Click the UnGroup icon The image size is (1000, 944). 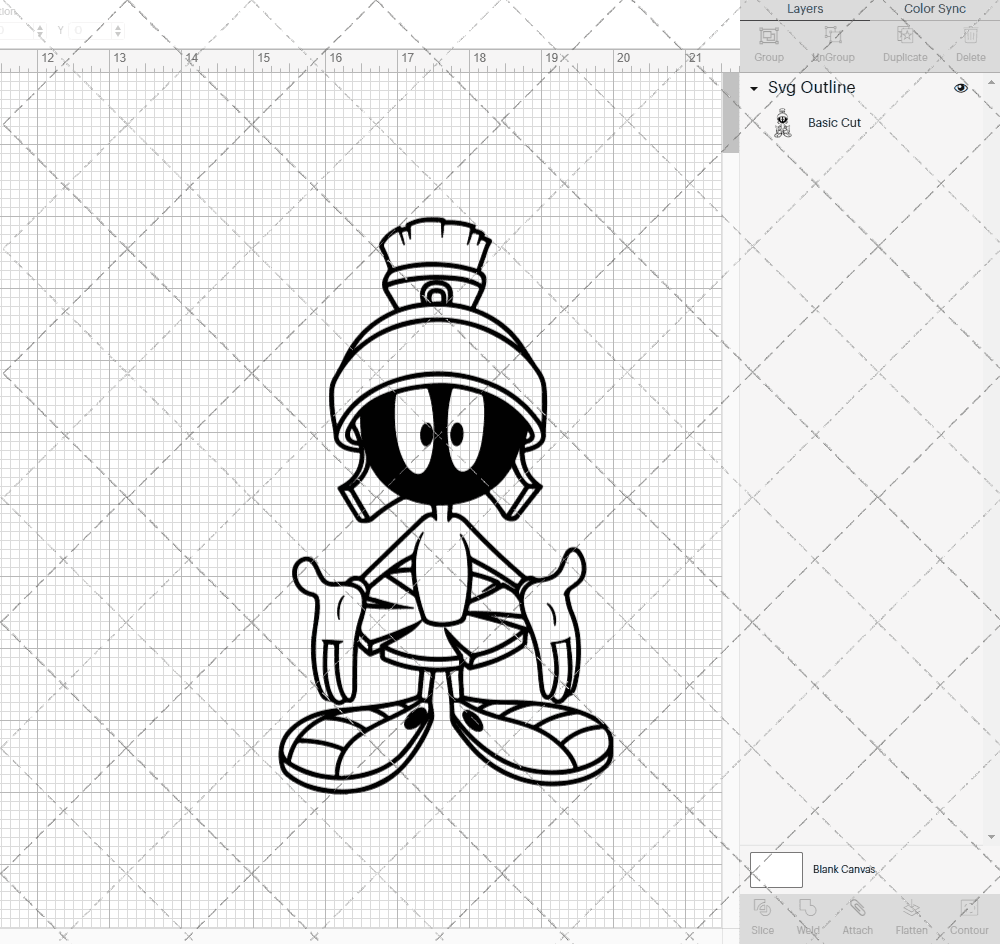coord(832,35)
